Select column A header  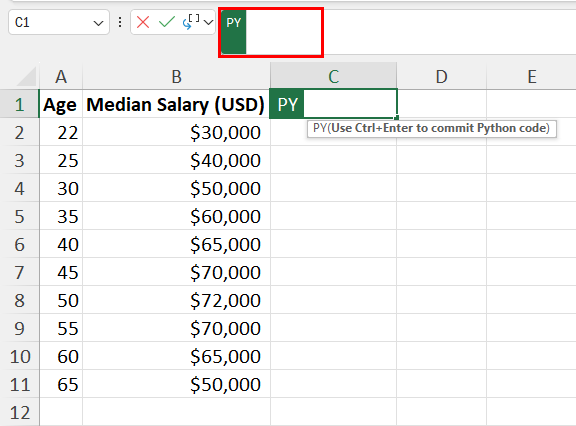click(x=61, y=77)
